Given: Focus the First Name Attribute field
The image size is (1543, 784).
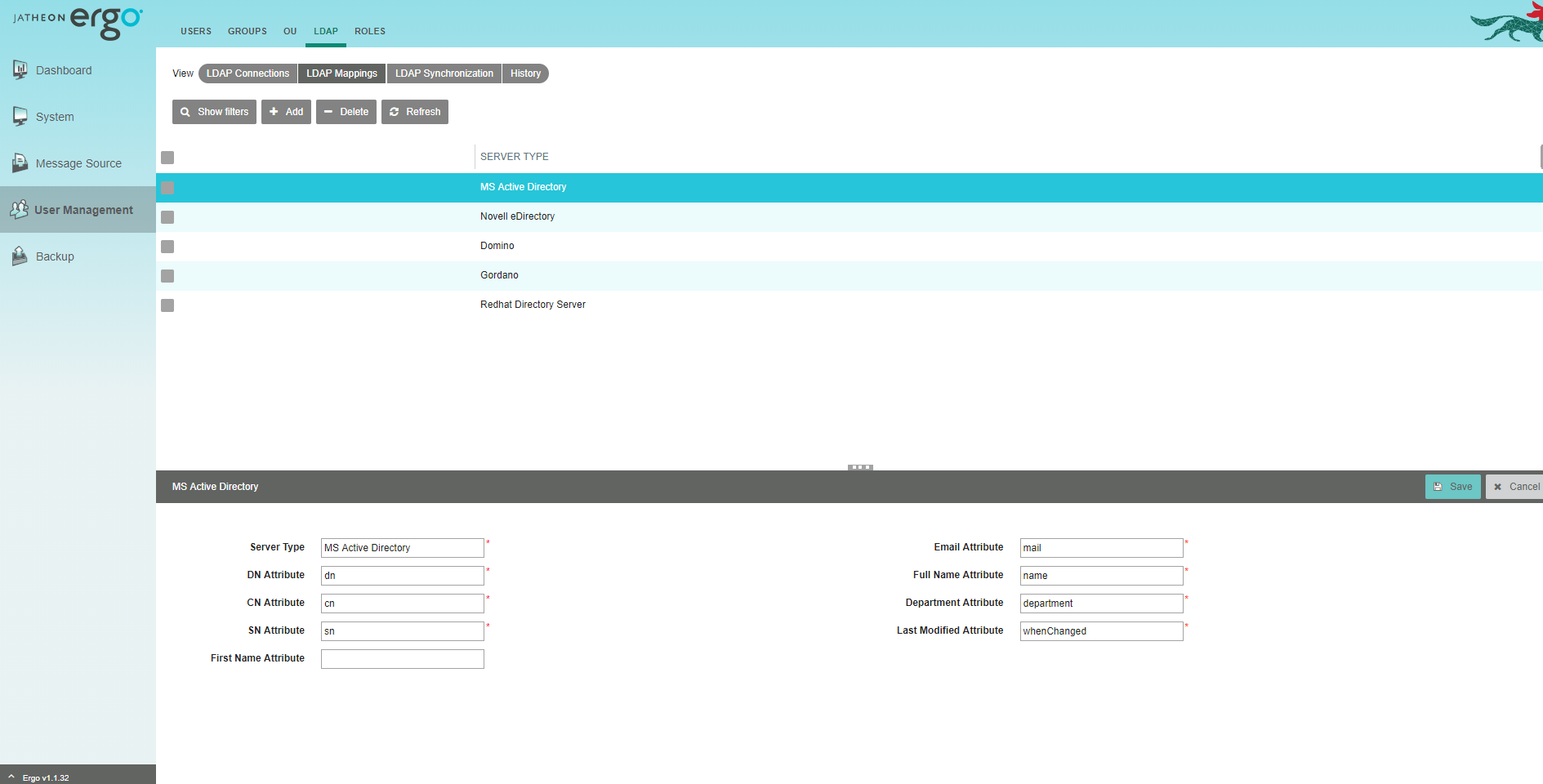Looking at the screenshot, I should click(403, 659).
